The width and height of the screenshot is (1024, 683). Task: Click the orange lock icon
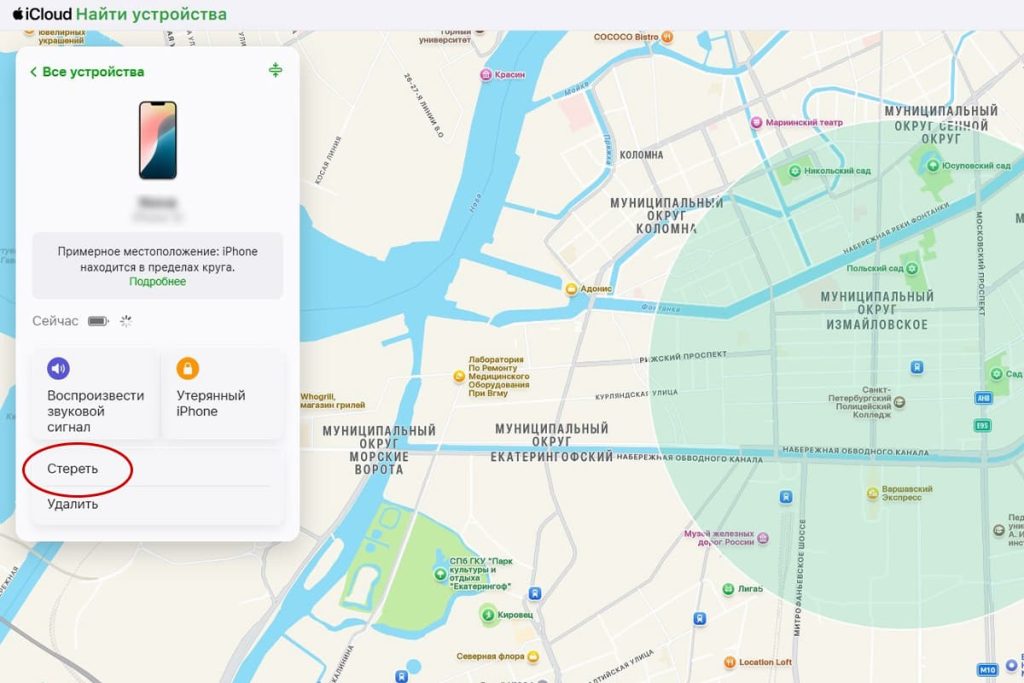[187, 368]
